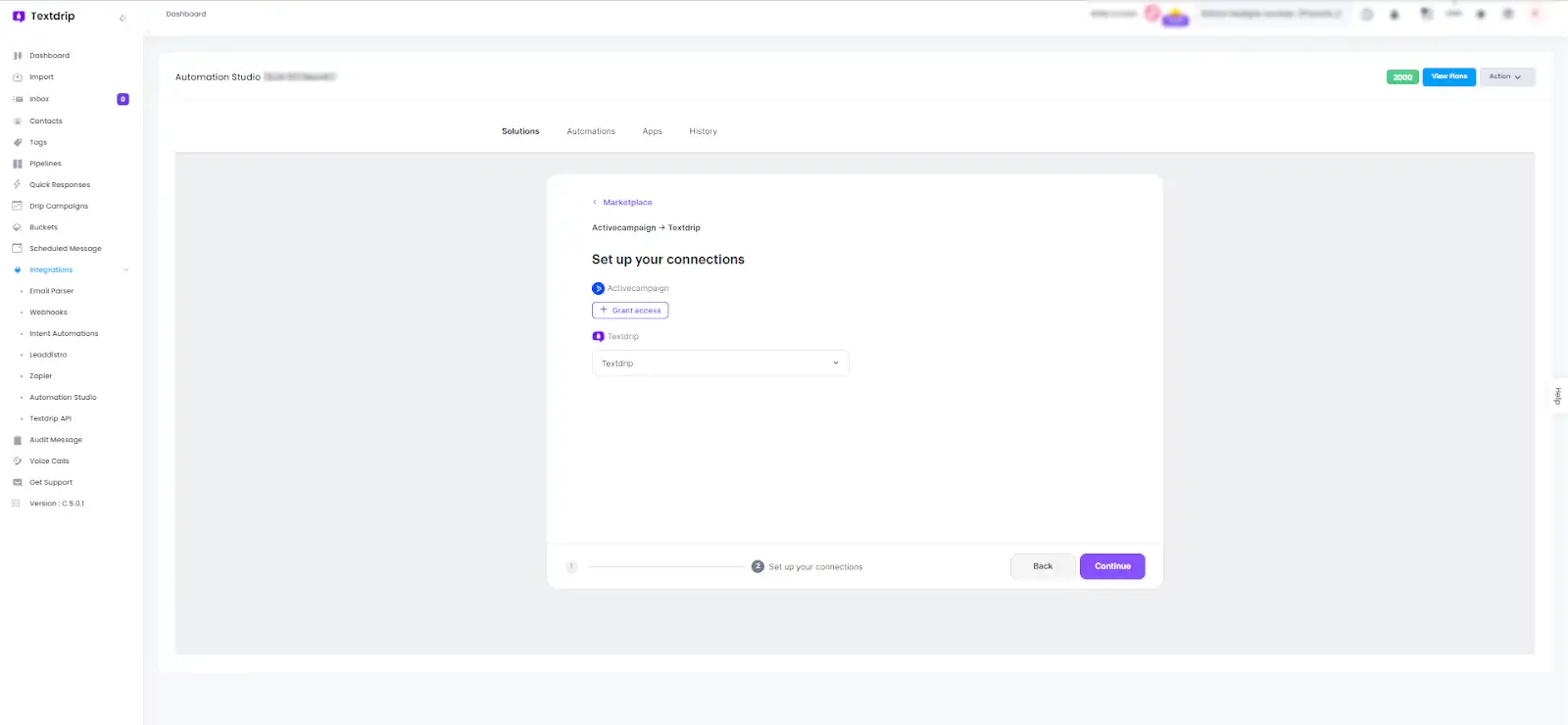Open Scheduled Message via its calendar icon
This screenshot has height=725, width=1568.
(18, 248)
